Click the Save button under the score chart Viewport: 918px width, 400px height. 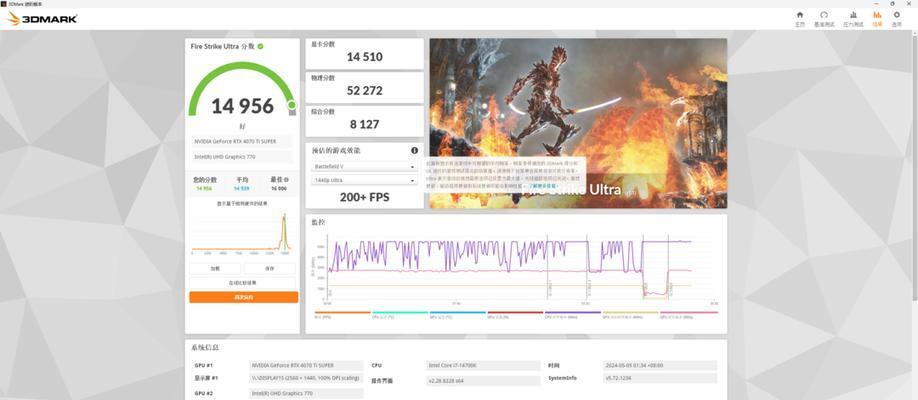pyautogui.click(x=269, y=268)
